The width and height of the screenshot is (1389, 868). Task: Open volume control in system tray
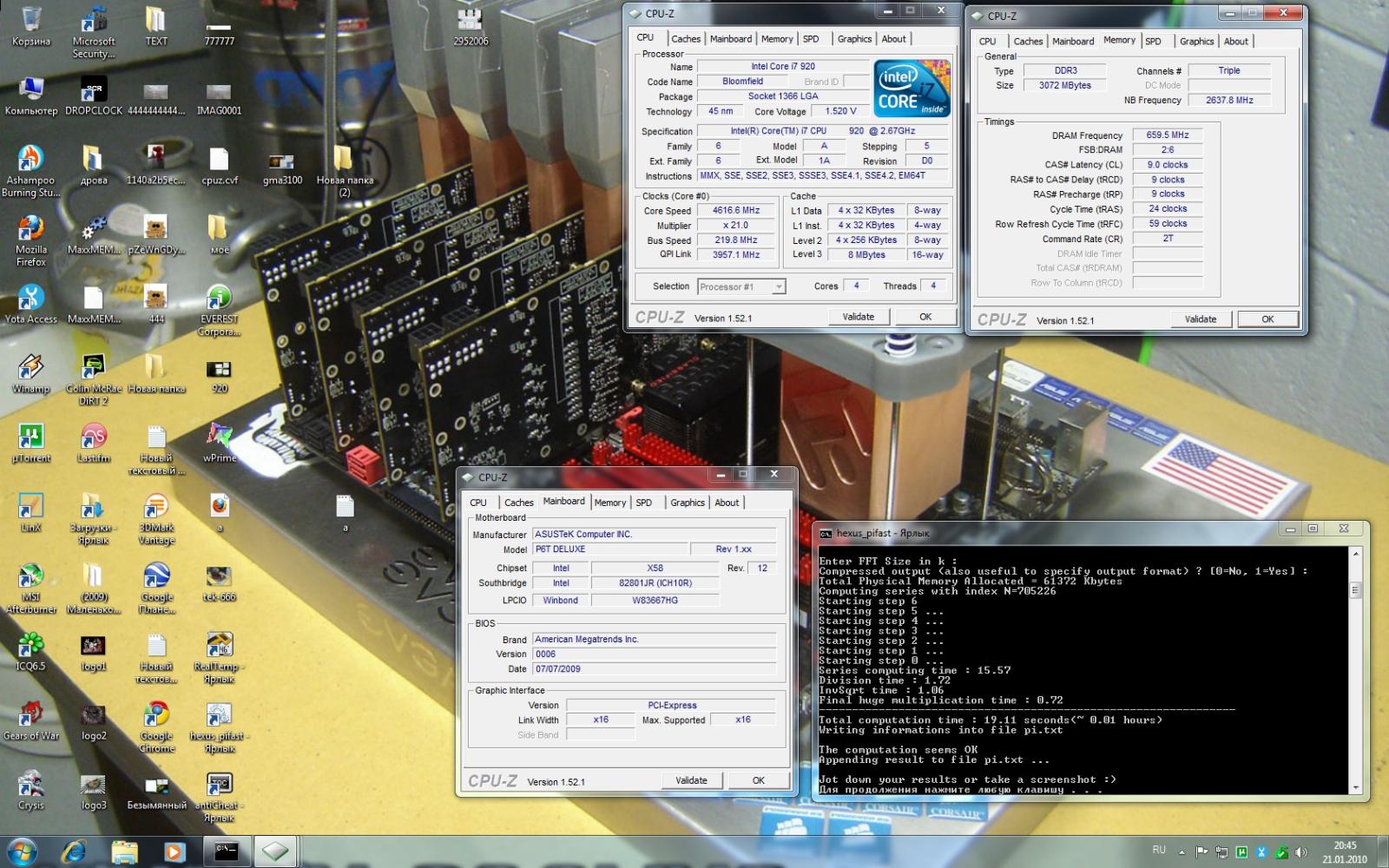click(1300, 852)
